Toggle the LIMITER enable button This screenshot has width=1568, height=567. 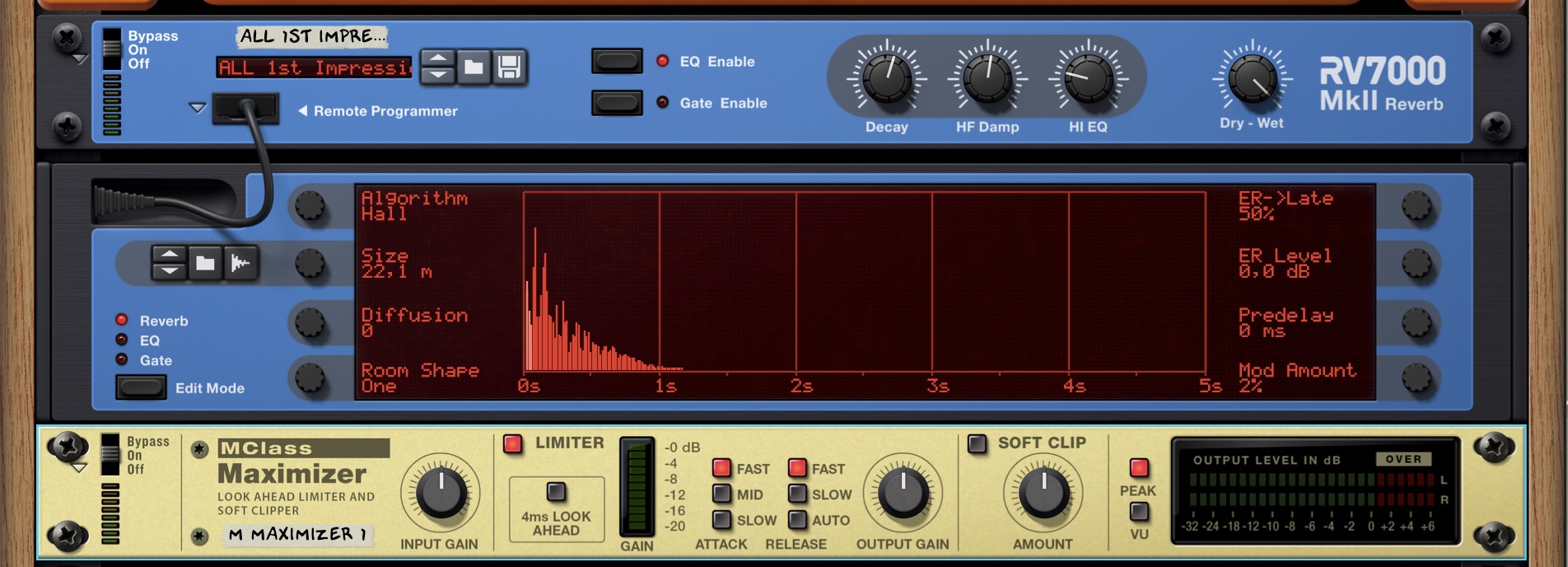click(512, 443)
